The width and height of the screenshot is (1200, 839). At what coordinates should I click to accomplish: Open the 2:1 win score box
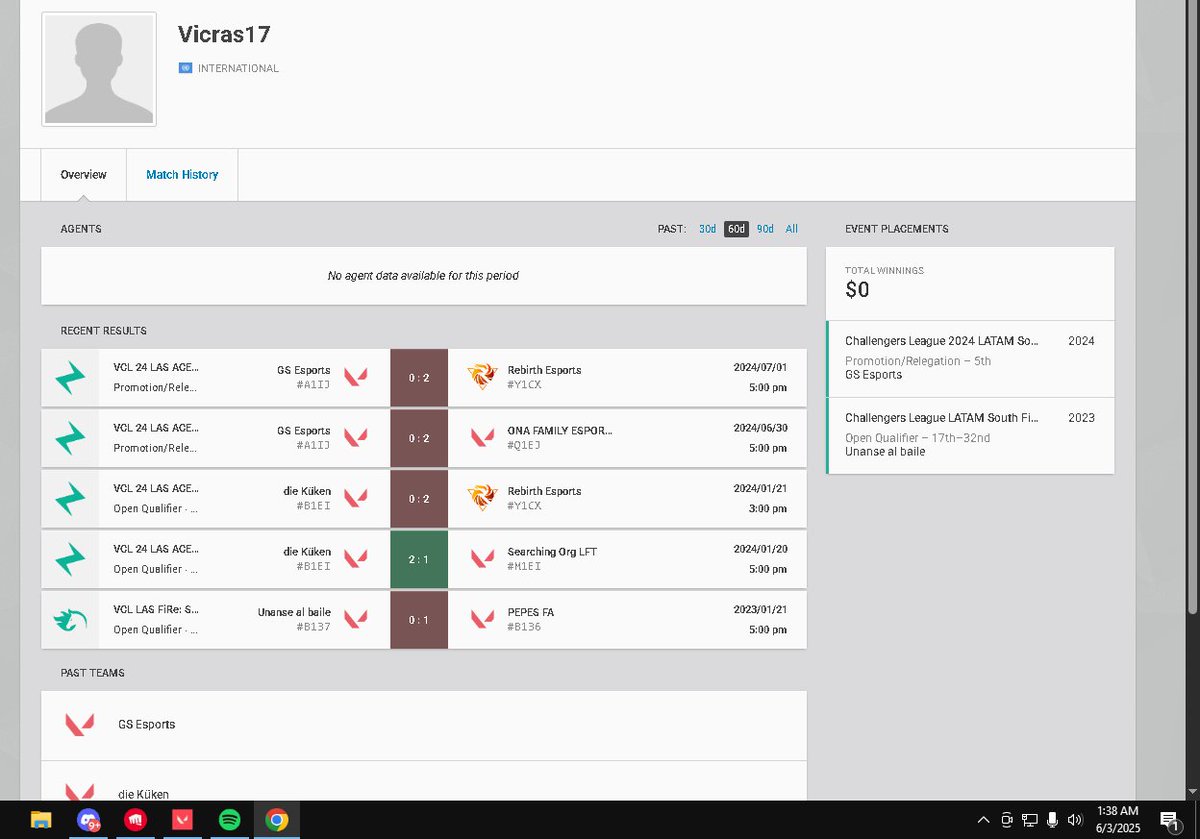coord(419,559)
